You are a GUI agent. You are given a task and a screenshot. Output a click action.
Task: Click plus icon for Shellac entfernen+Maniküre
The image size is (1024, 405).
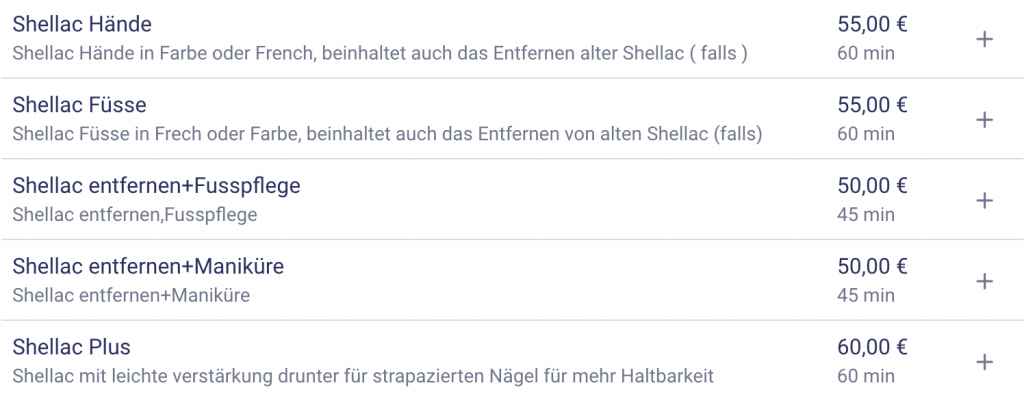[x=984, y=281]
